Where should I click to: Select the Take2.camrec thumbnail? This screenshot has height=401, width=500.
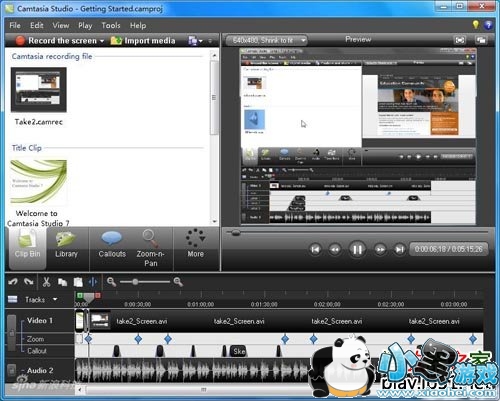click(39, 90)
